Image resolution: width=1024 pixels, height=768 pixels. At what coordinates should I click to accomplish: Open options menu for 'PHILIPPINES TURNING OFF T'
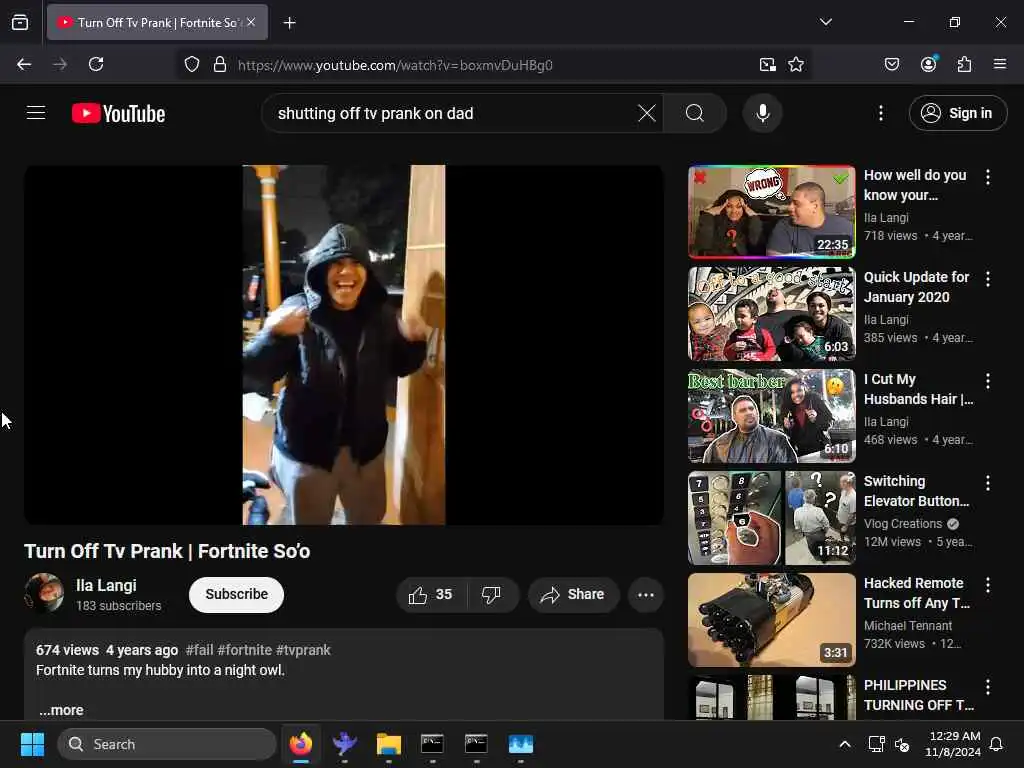[x=988, y=686]
